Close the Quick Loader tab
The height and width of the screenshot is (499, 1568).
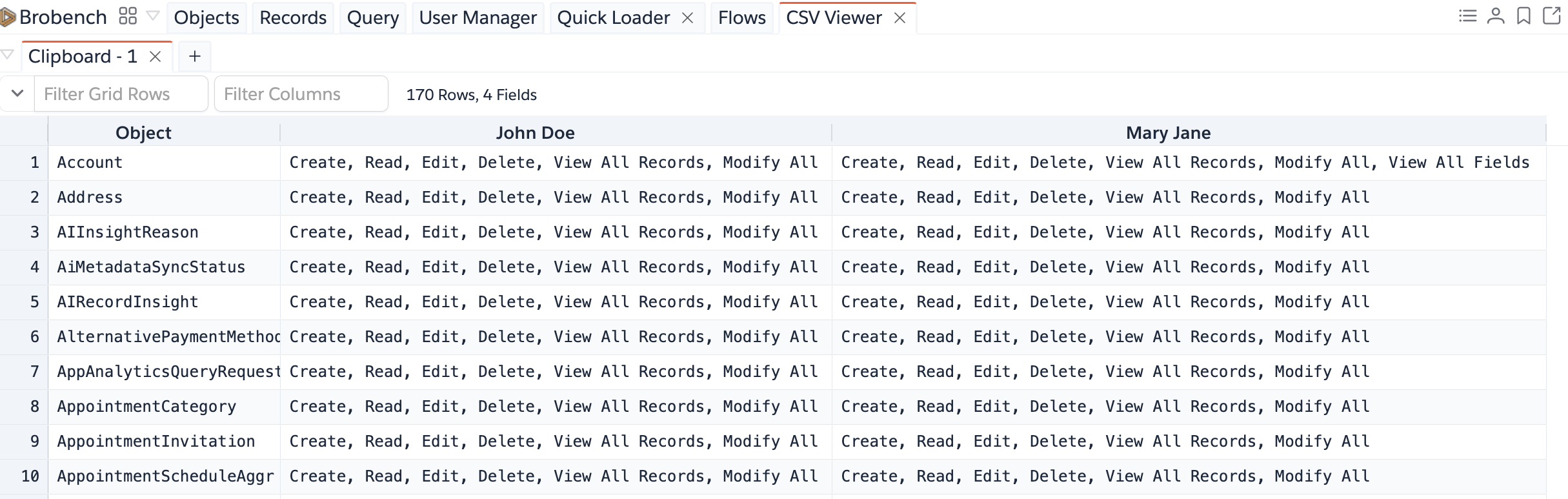688,18
